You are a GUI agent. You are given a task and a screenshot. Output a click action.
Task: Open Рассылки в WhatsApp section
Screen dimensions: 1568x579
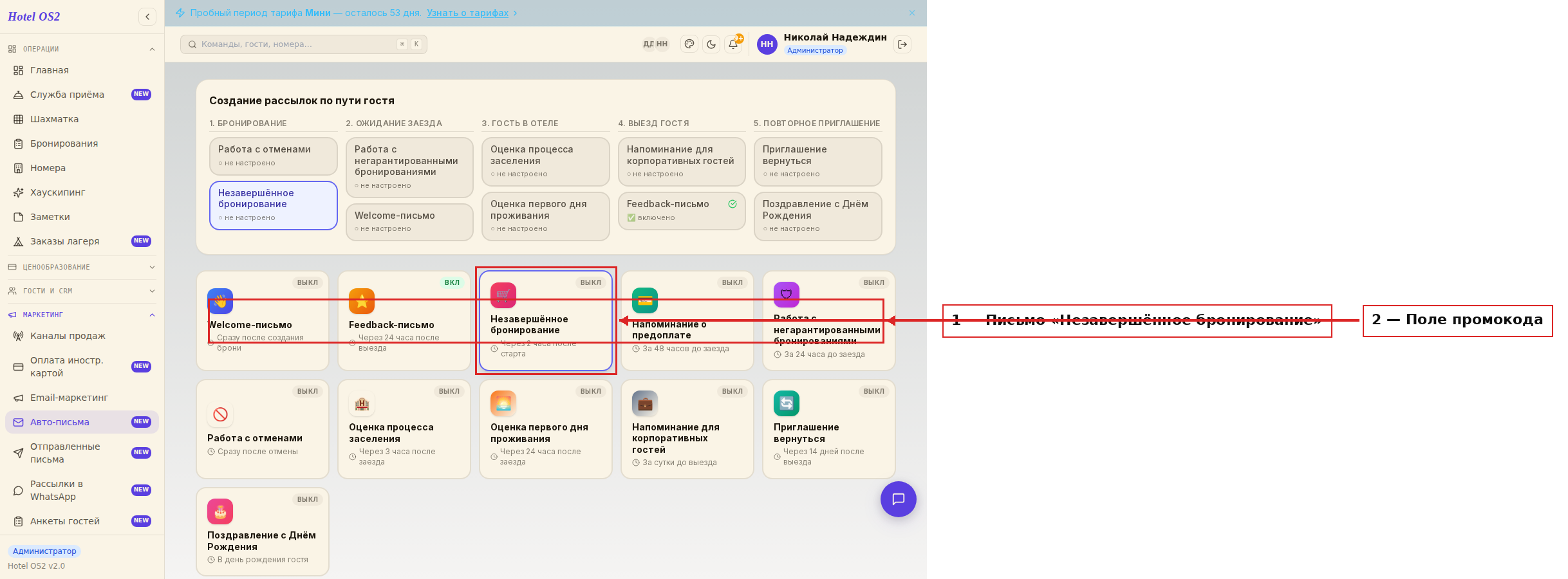coord(82,490)
